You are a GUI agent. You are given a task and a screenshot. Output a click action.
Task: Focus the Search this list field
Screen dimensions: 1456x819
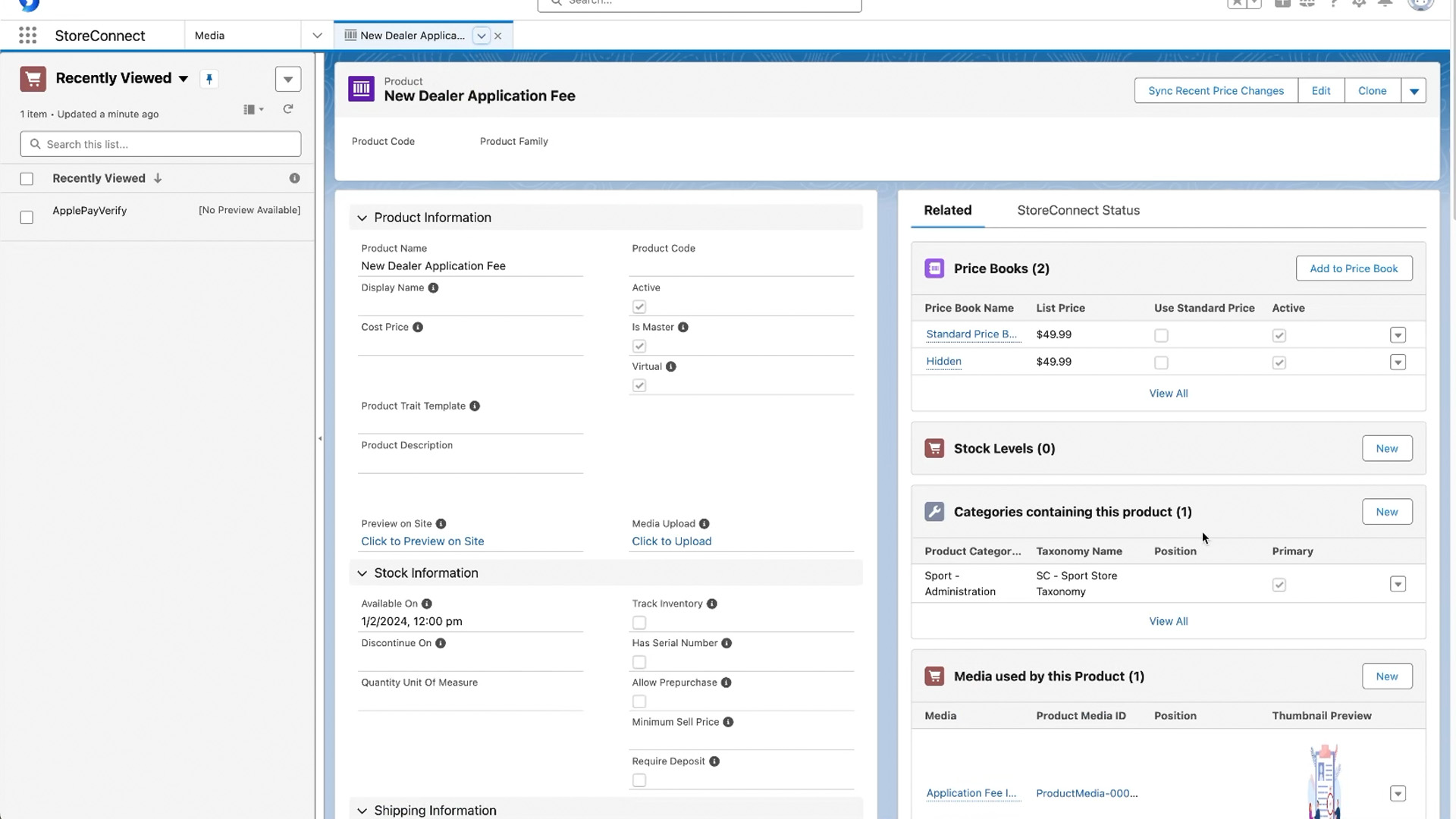161,144
